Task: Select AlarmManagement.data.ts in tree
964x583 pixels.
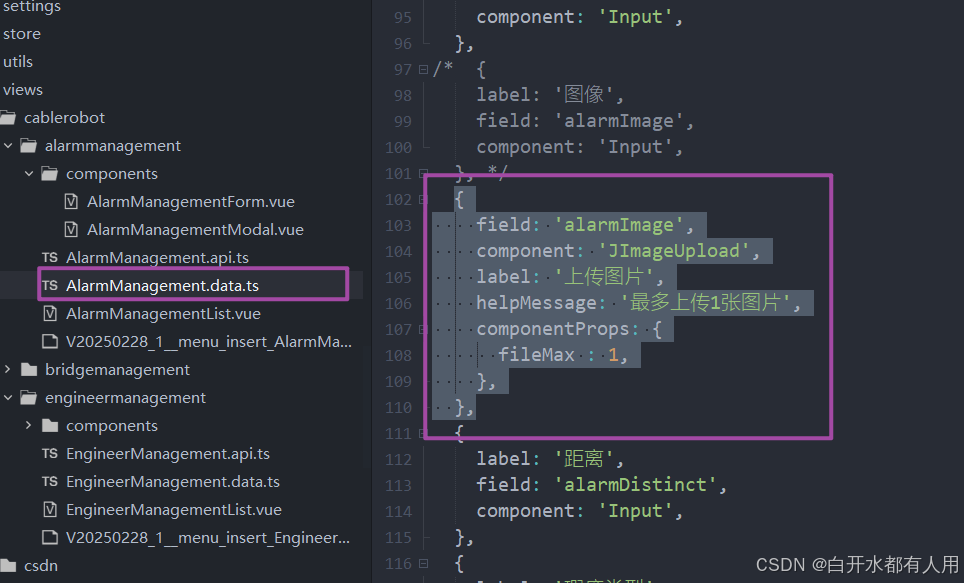Action: pos(162,285)
